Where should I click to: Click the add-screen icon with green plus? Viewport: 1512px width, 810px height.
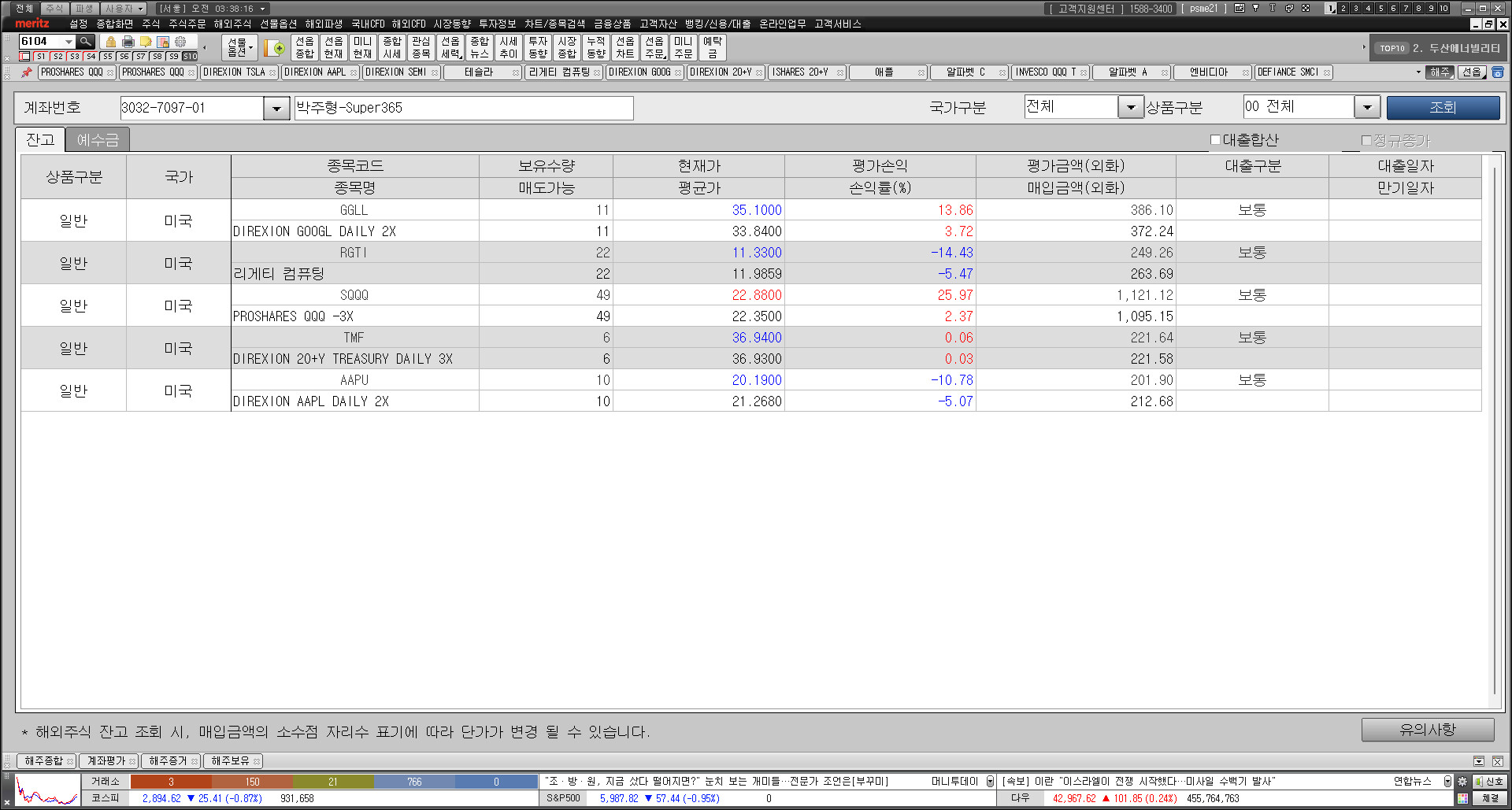tap(275, 48)
